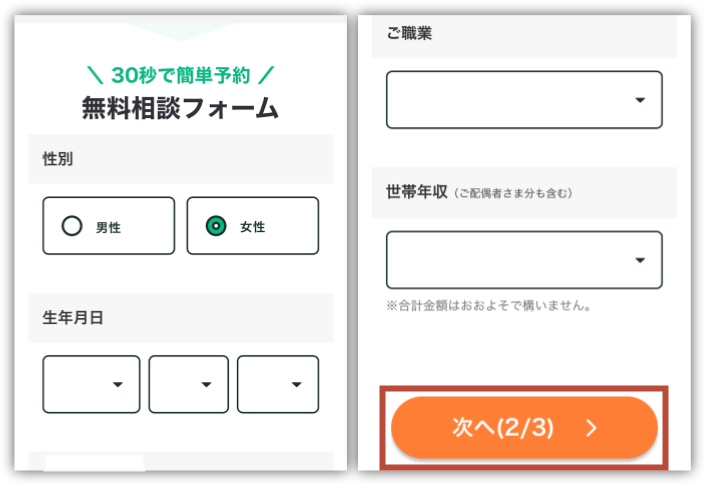Open the birth month dropdown
Image resolution: width=709 pixels, height=496 pixels.
click(188, 384)
